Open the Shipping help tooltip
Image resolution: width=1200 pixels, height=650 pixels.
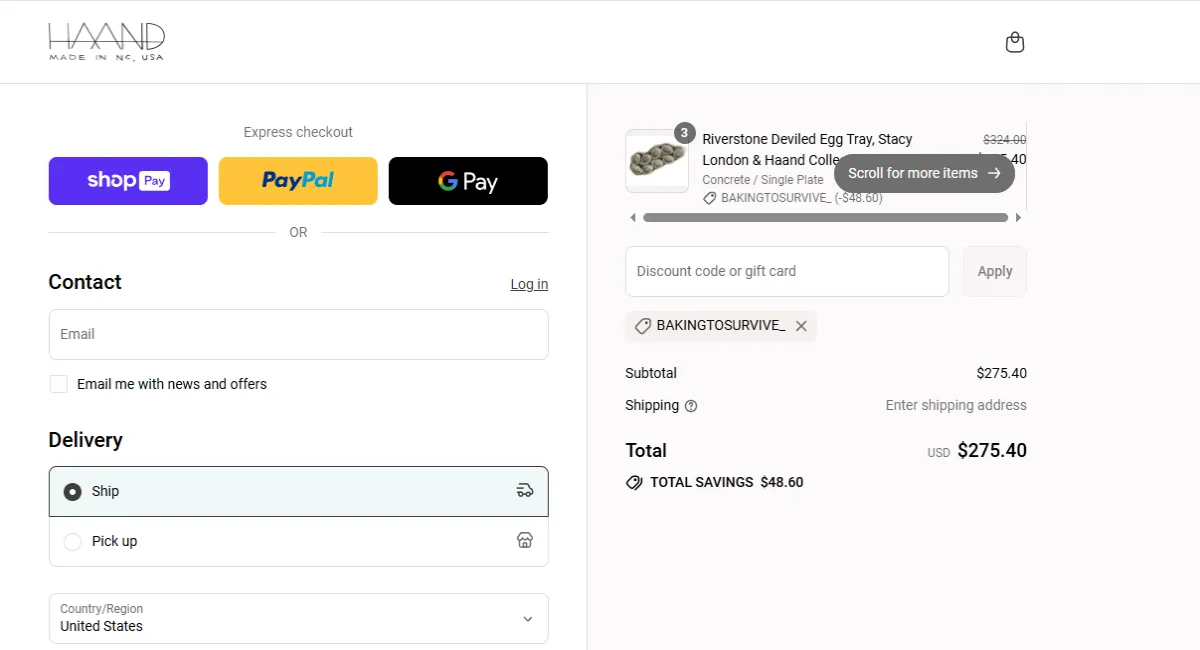point(692,405)
